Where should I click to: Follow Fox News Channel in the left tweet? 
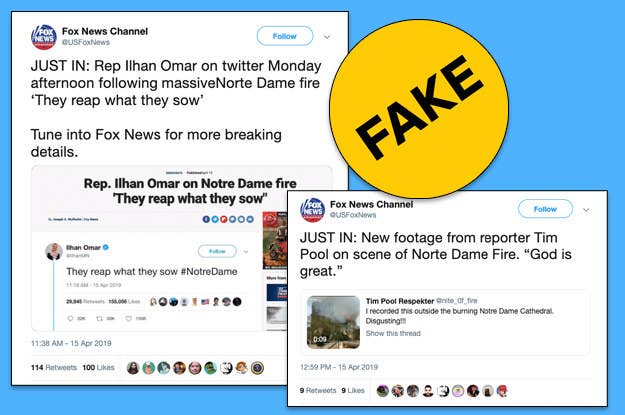click(x=285, y=36)
